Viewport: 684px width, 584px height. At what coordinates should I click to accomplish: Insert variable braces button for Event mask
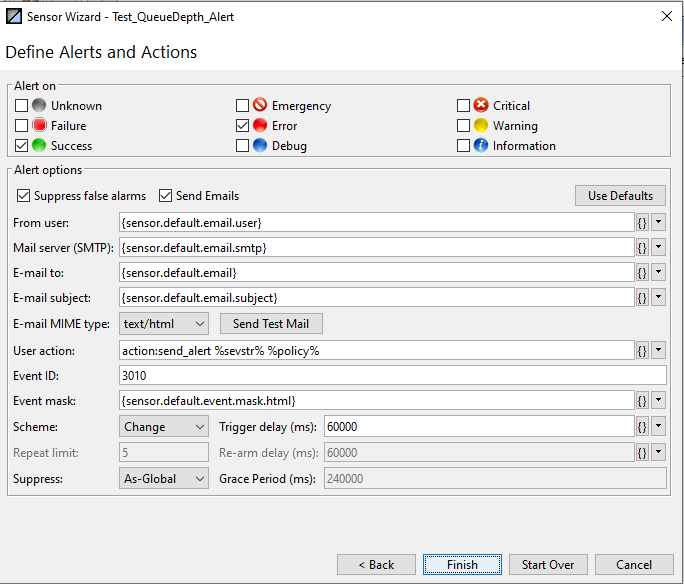point(642,400)
